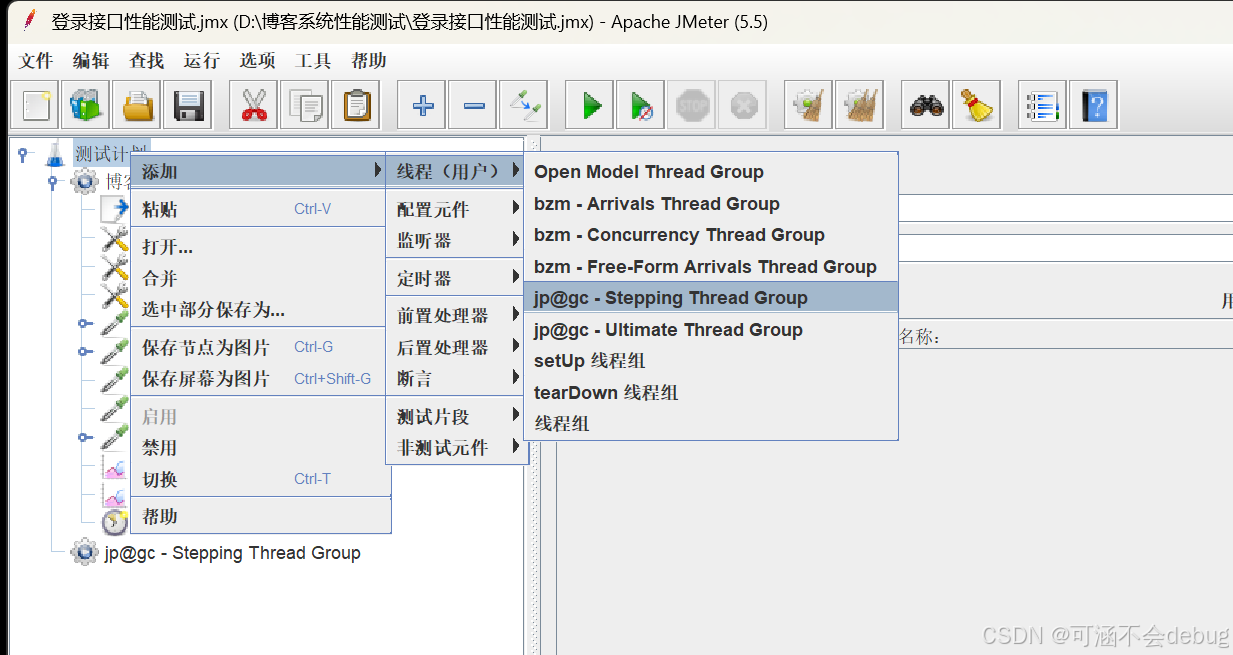Click the Clear broom-with-gear icon
The height and width of the screenshot is (655, 1233).
808,105
